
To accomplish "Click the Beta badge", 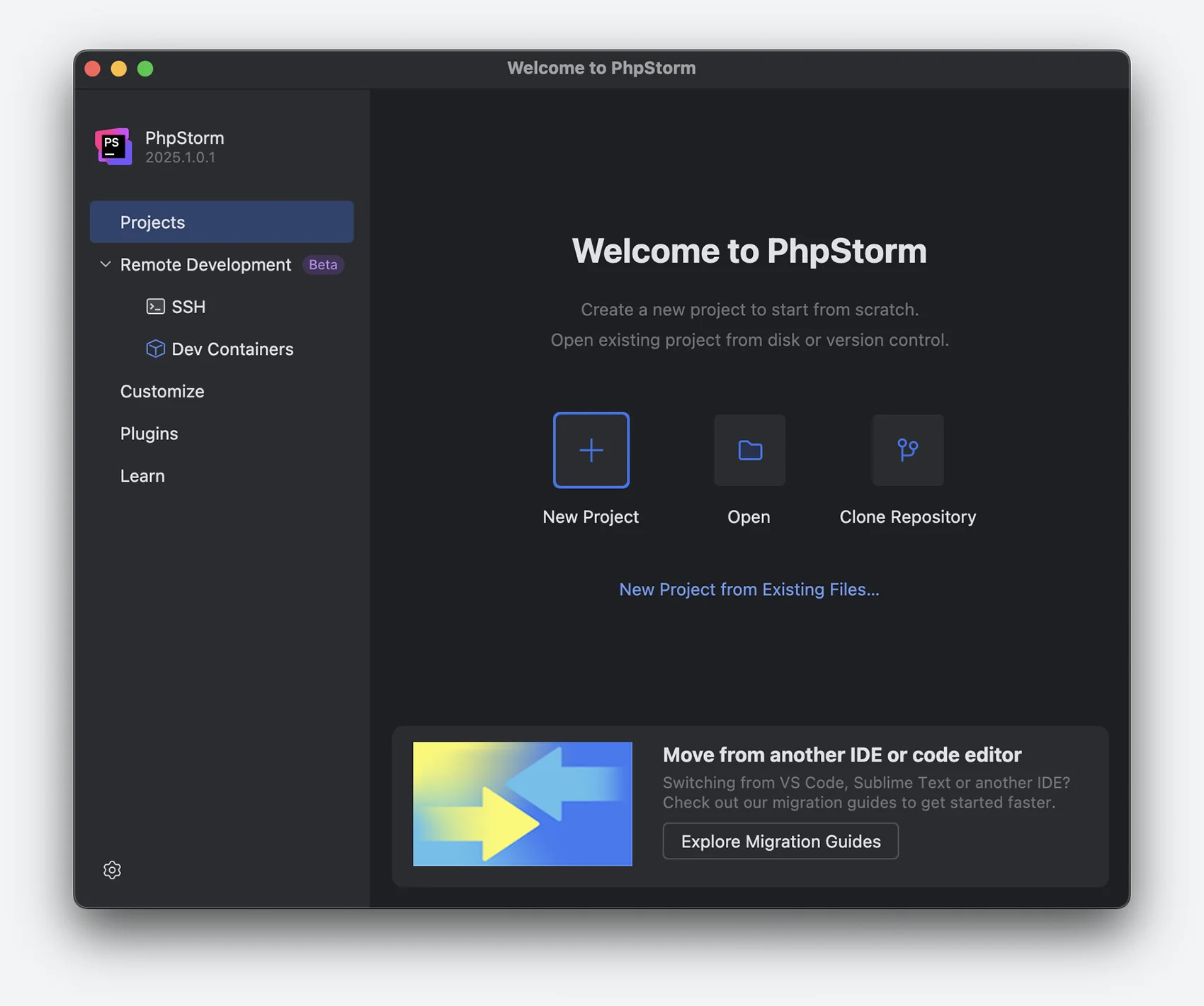I will tap(323, 264).
